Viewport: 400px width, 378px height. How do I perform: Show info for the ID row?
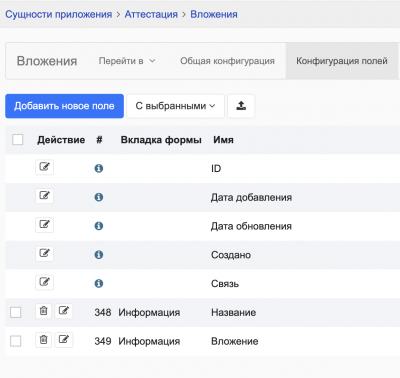click(x=99, y=168)
